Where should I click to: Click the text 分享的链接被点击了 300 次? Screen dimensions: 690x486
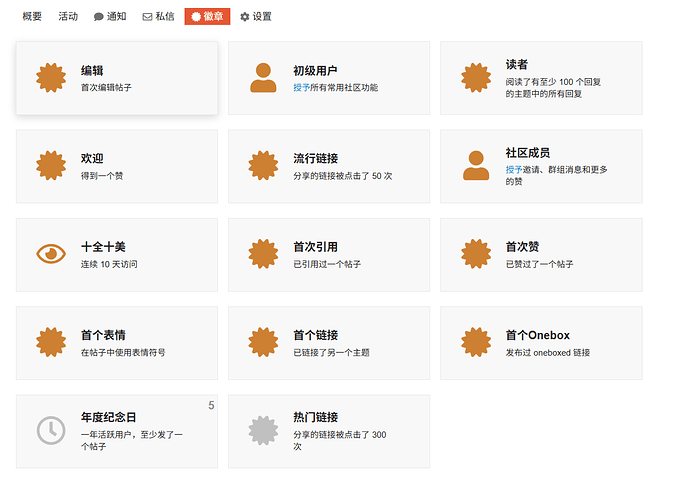340,441
